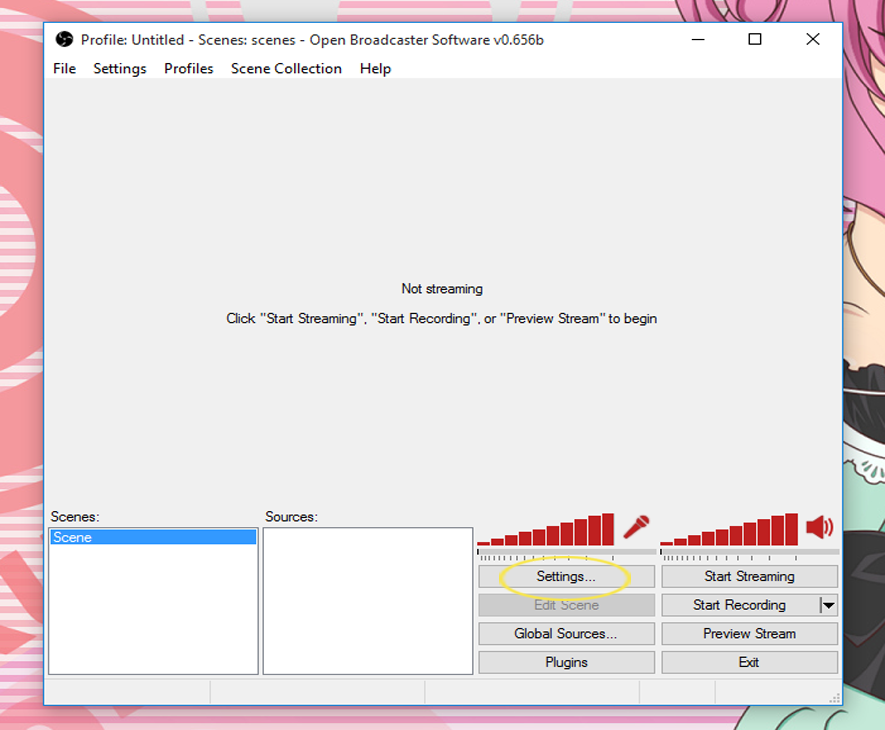
Task: Open the Help menu
Action: [x=375, y=68]
